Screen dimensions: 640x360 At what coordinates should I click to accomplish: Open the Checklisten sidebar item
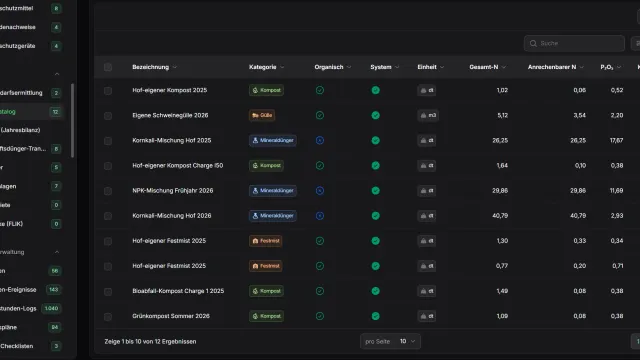[x=31, y=346]
